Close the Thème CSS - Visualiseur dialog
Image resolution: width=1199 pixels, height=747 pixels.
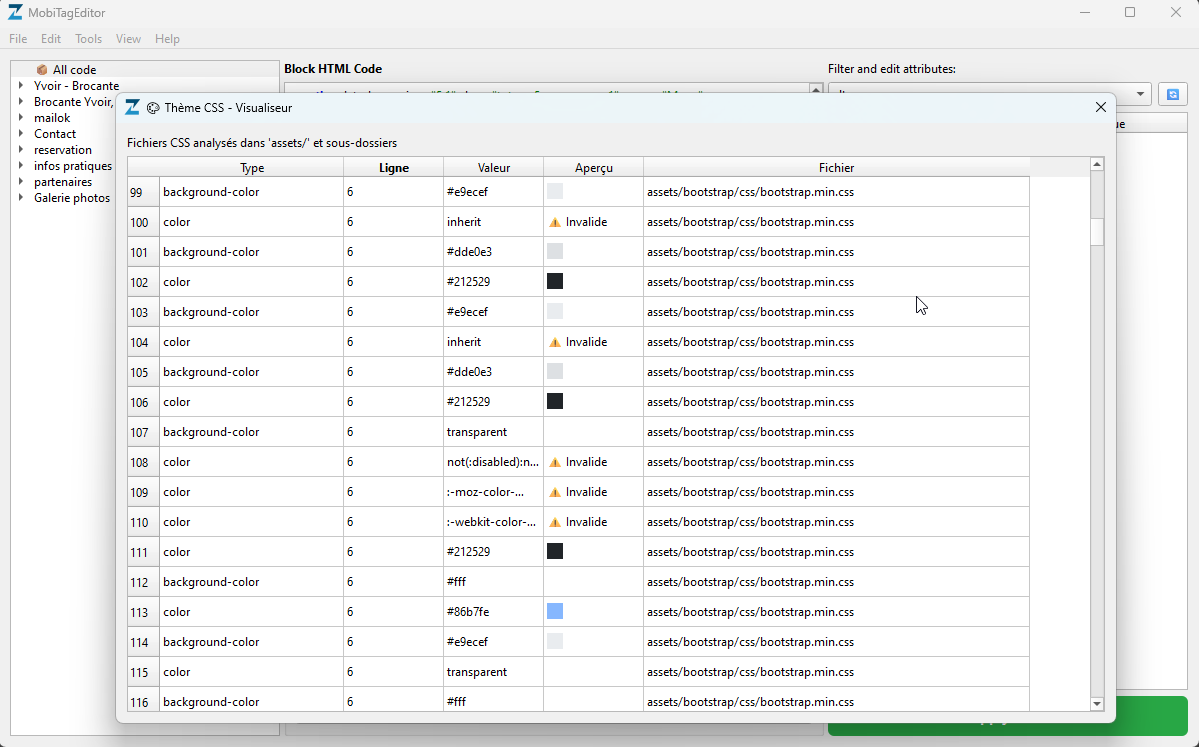[x=1100, y=107]
